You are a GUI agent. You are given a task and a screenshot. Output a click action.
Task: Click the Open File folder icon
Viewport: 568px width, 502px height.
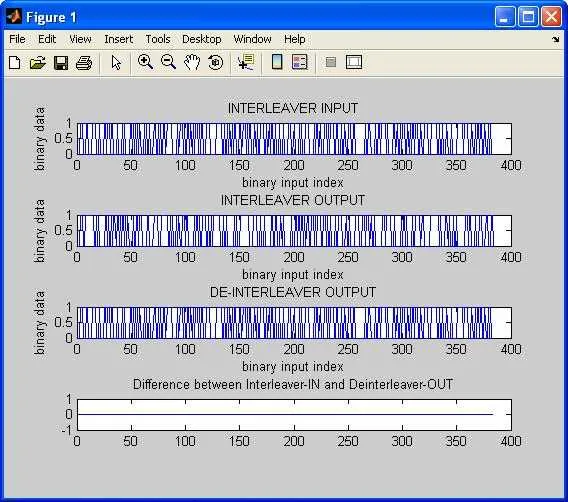click(37, 62)
